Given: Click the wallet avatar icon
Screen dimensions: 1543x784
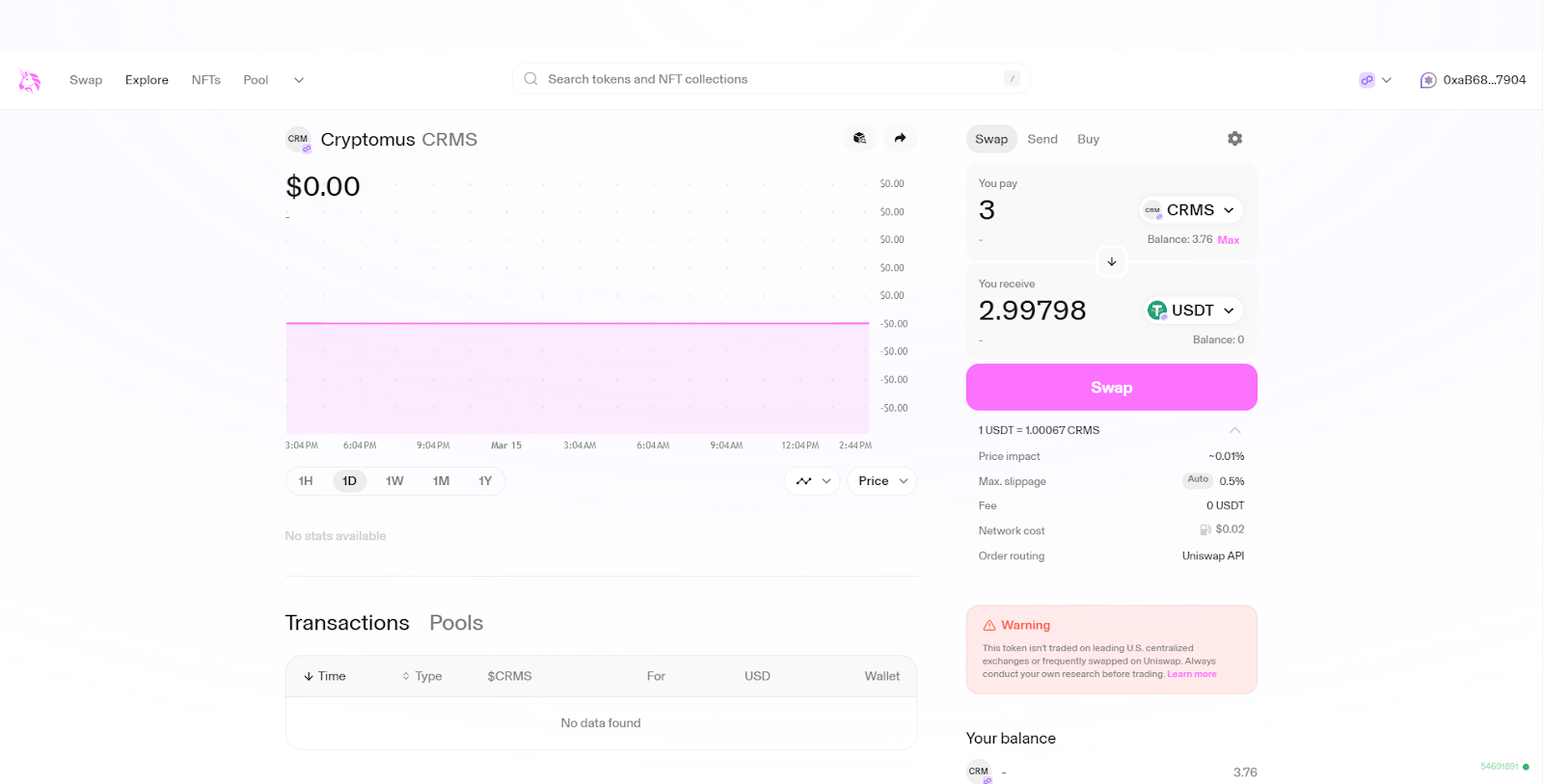Looking at the screenshot, I should point(1428,80).
